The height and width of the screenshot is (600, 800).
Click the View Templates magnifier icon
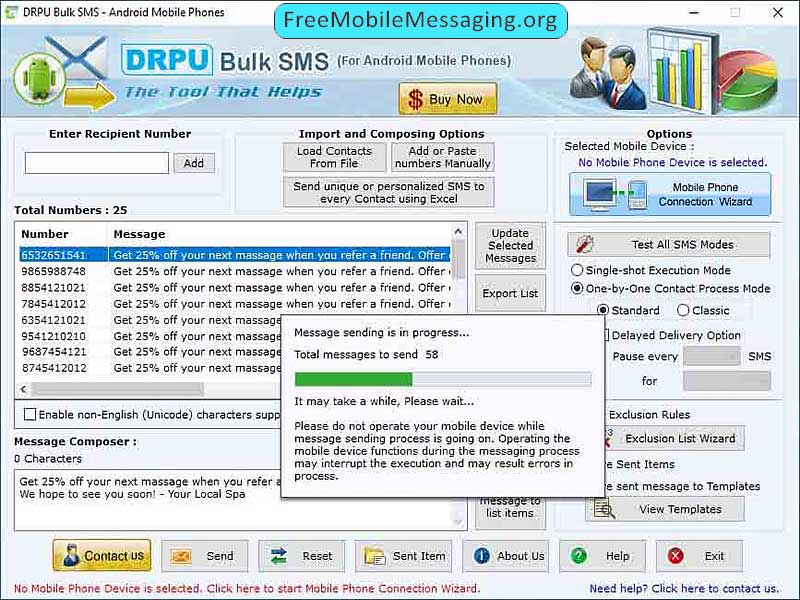tap(604, 509)
